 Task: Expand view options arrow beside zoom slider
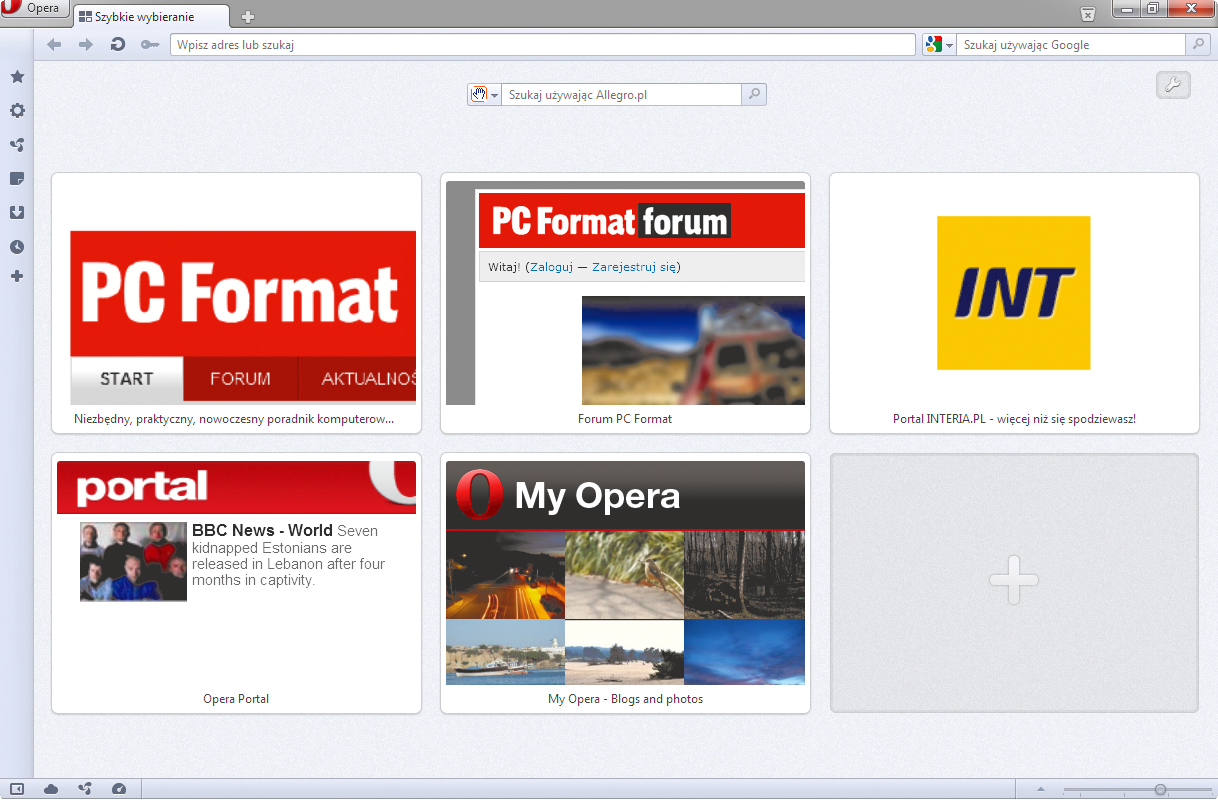coord(1040,789)
